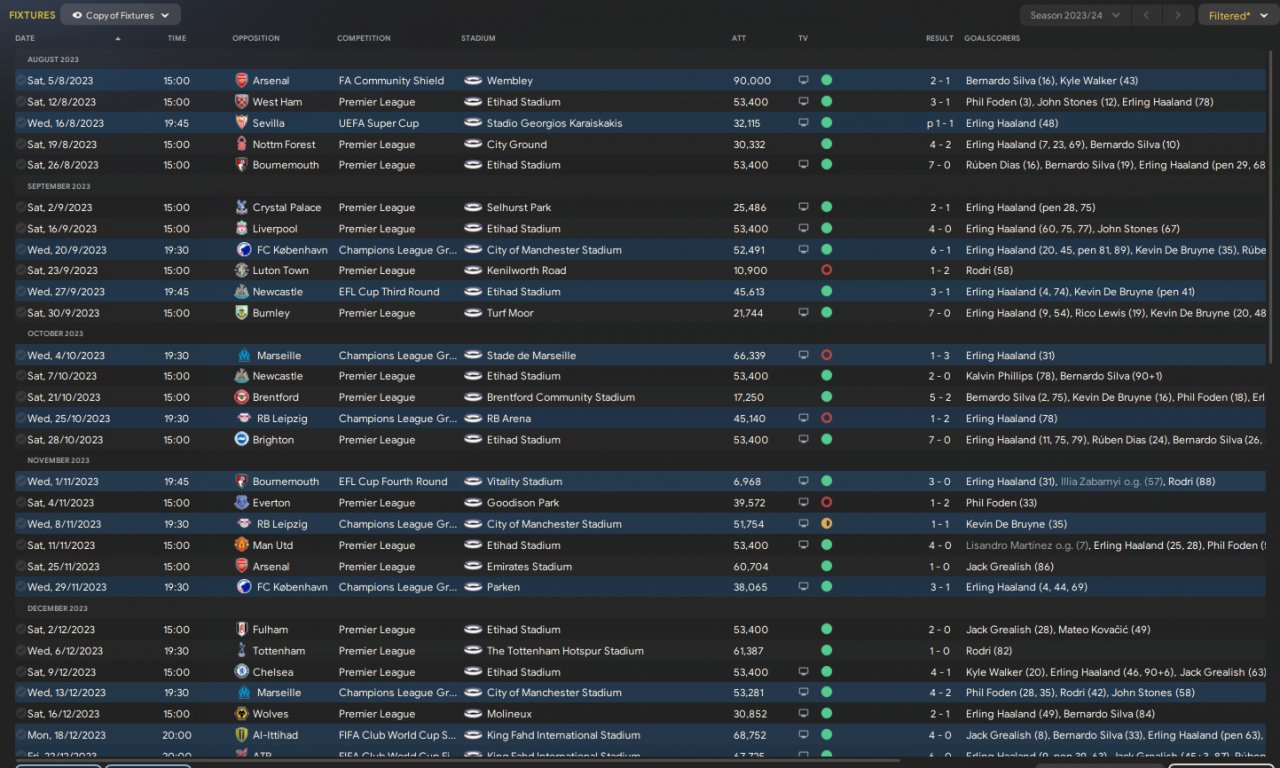This screenshot has width=1280, height=768.
Task: Go to the next season with right arrow
Action: 1179,15
